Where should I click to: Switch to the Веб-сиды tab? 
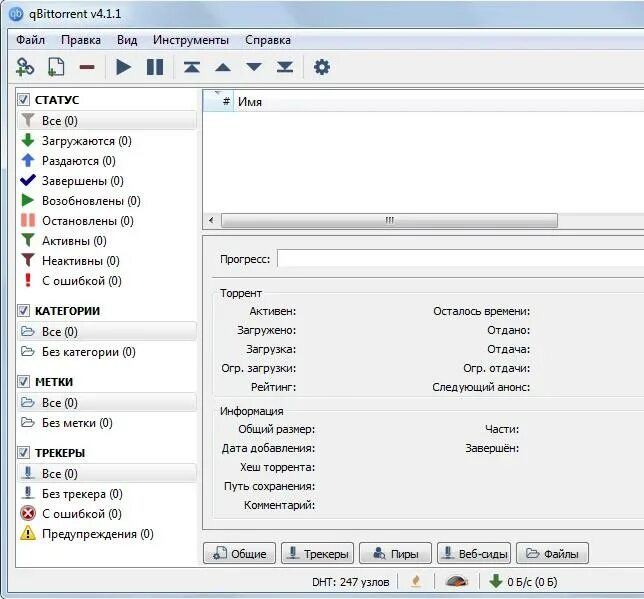tap(474, 553)
